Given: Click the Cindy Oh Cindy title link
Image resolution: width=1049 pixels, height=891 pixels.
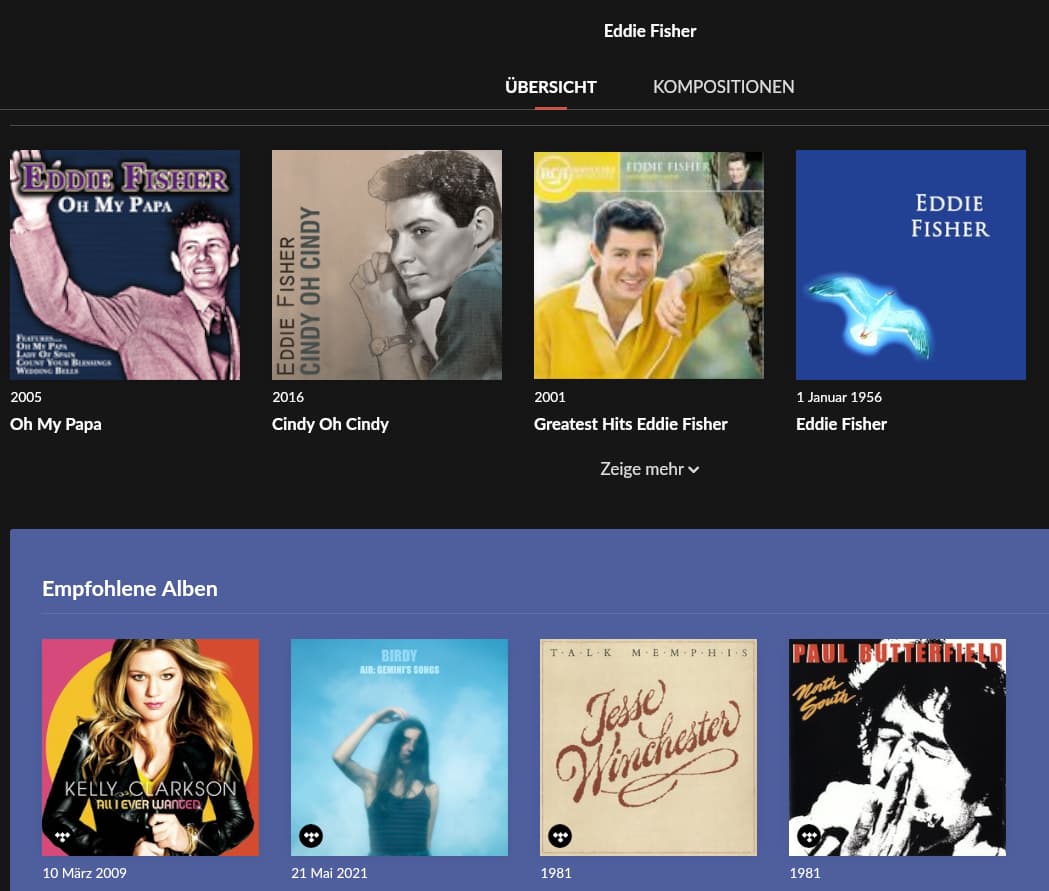Looking at the screenshot, I should pos(330,424).
